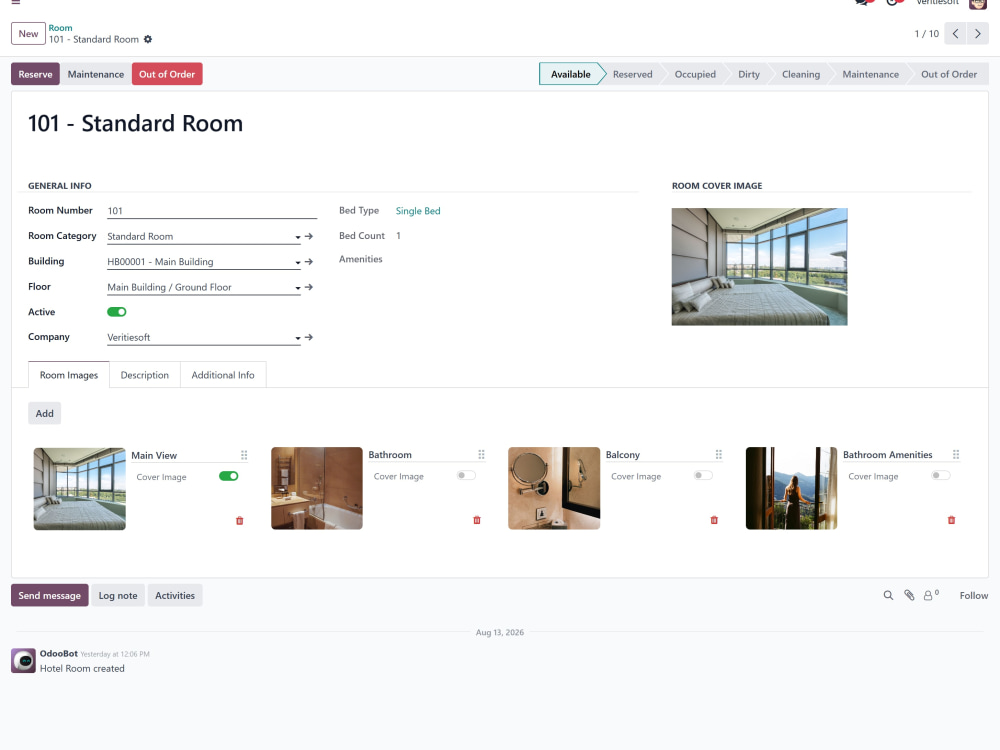Click the Maintenance action button
1000x750 pixels.
[x=96, y=74]
